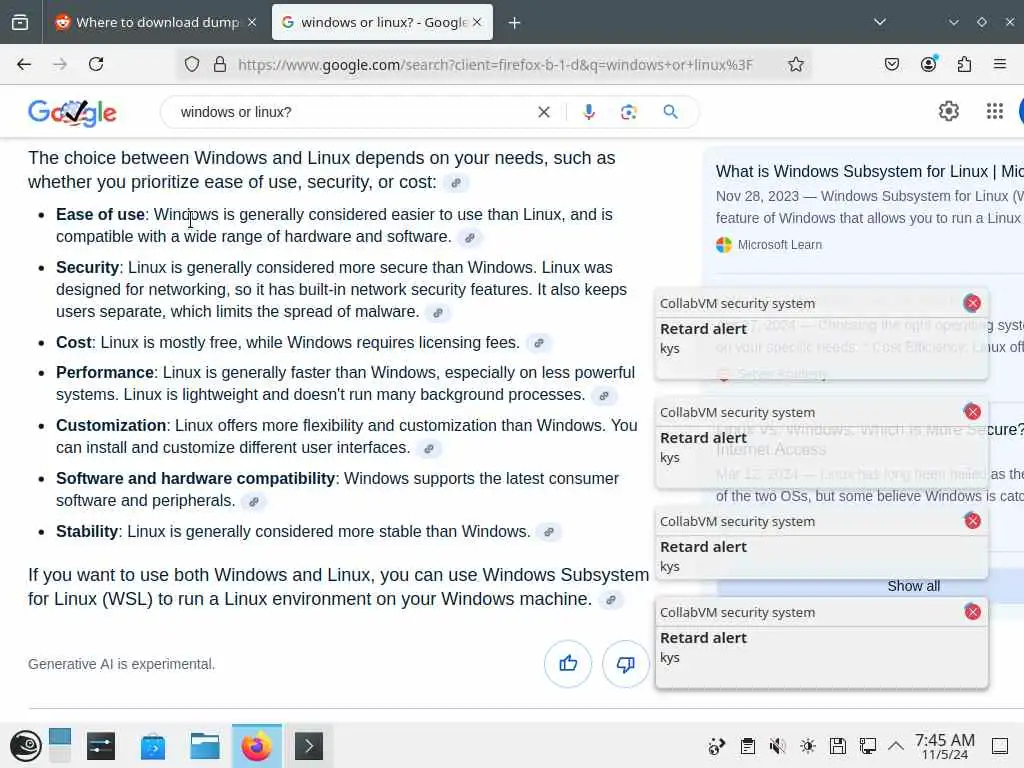The height and width of the screenshot is (768, 1024).
Task: Open System Settings from taskbar
Action: (x=101, y=746)
